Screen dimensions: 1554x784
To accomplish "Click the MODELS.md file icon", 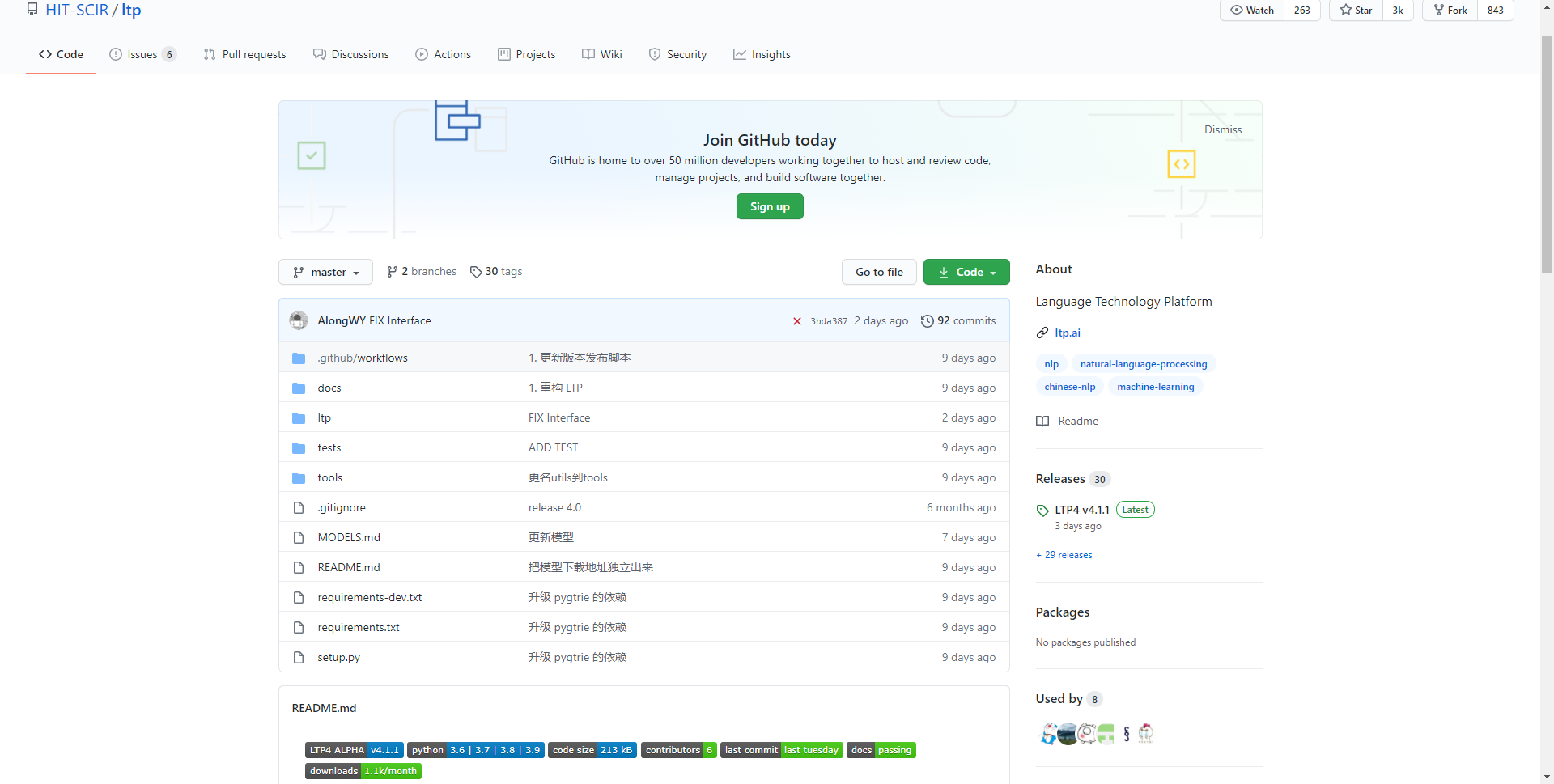I will pos(299,538).
